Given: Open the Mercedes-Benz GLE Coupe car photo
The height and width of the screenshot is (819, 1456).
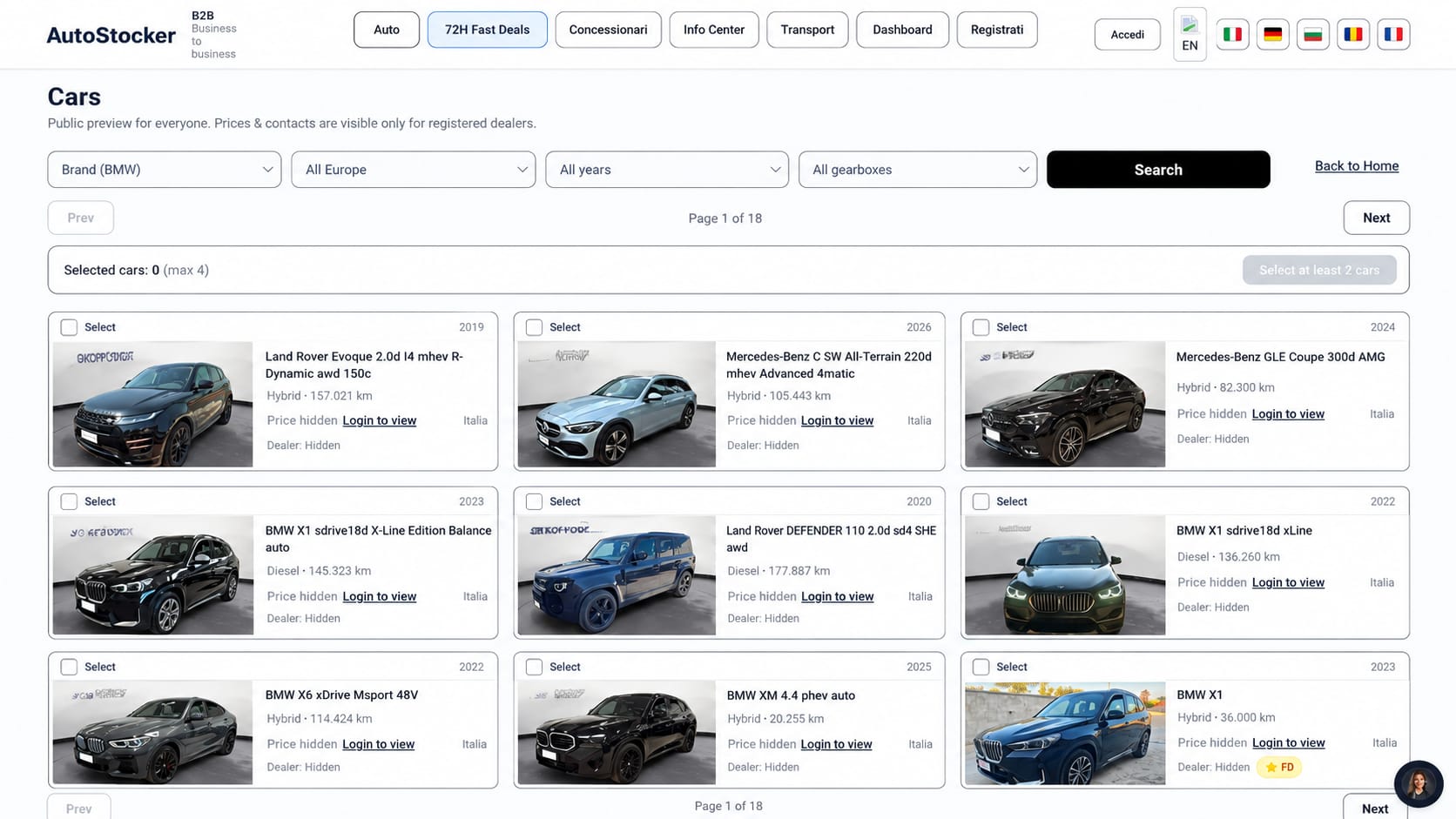Looking at the screenshot, I should [1065, 404].
